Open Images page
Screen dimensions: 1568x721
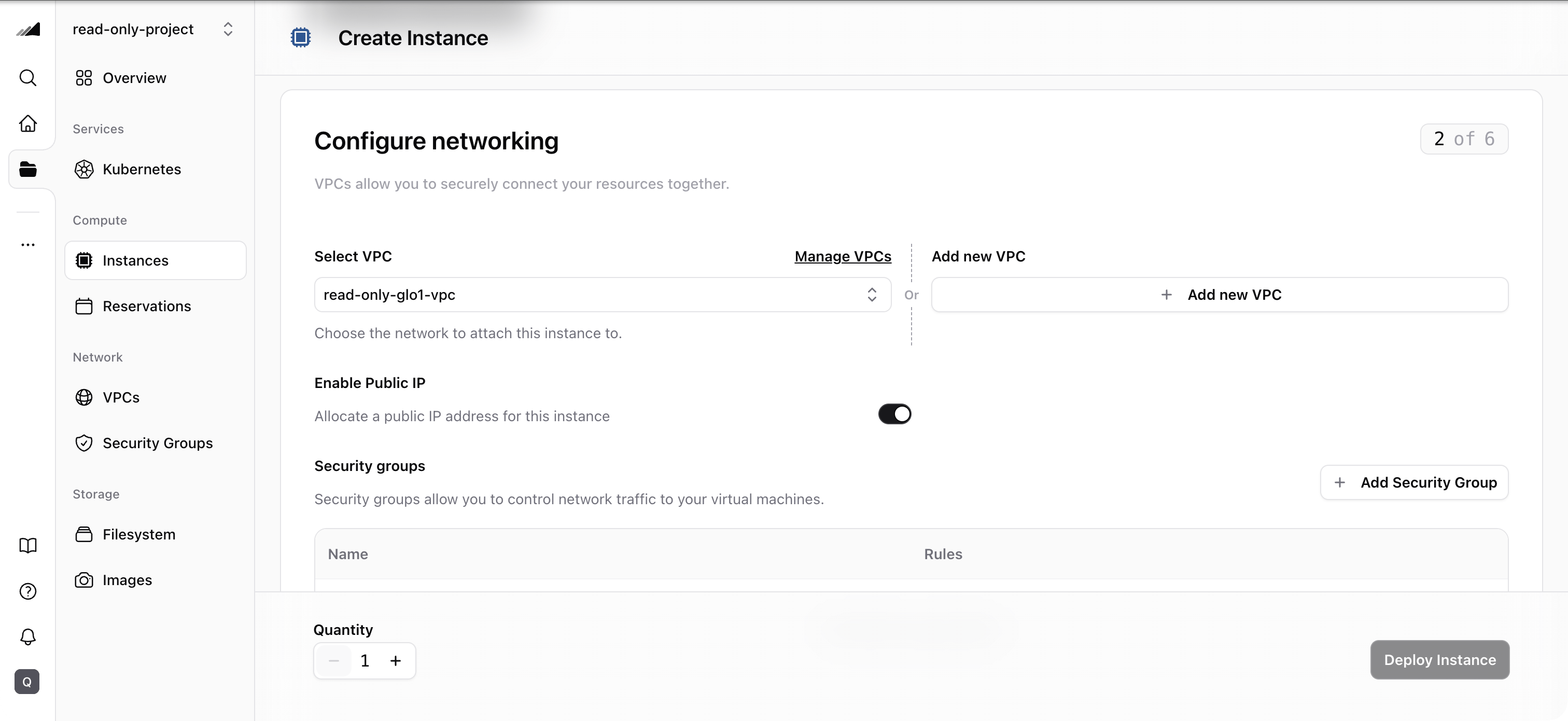click(x=155, y=580)
